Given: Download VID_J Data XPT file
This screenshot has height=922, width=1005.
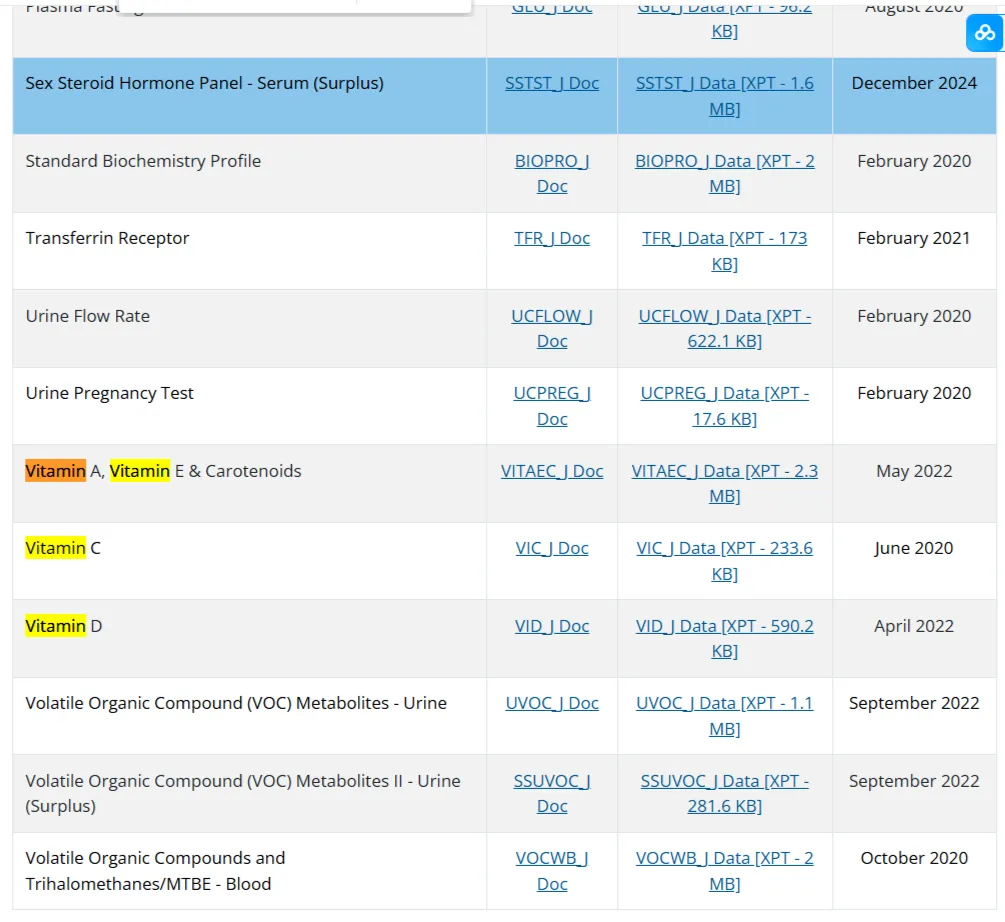Looking at the screenshot, I should (x=724, y=639).
